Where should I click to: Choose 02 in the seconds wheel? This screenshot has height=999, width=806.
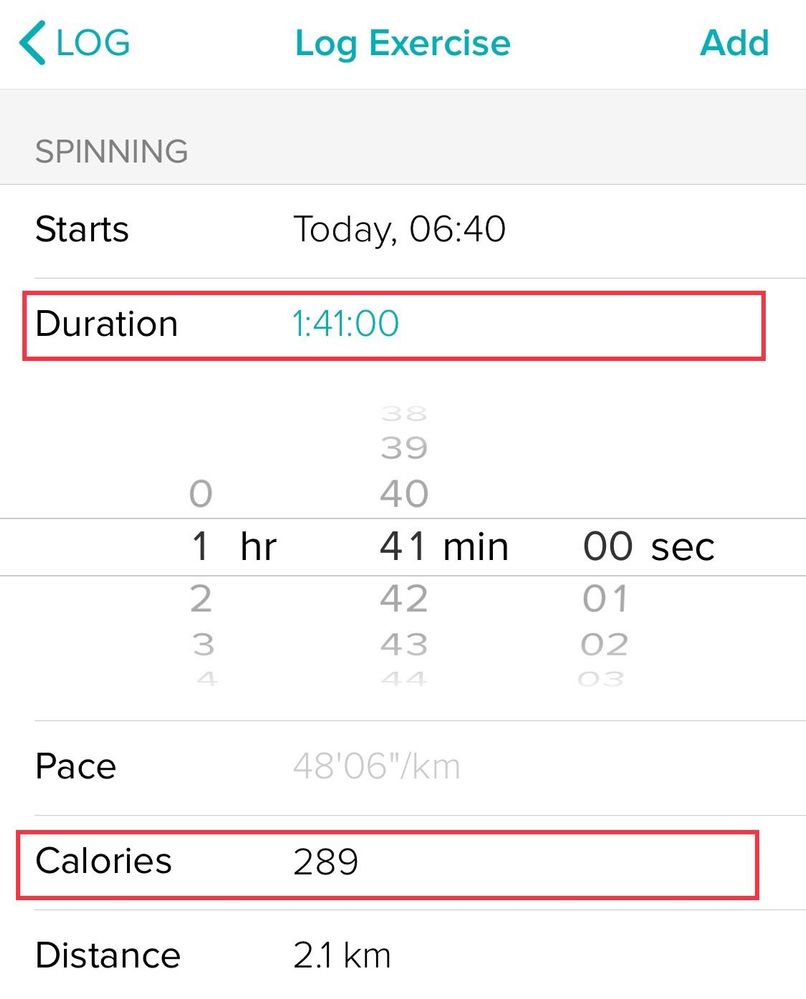tap(605, 644)
